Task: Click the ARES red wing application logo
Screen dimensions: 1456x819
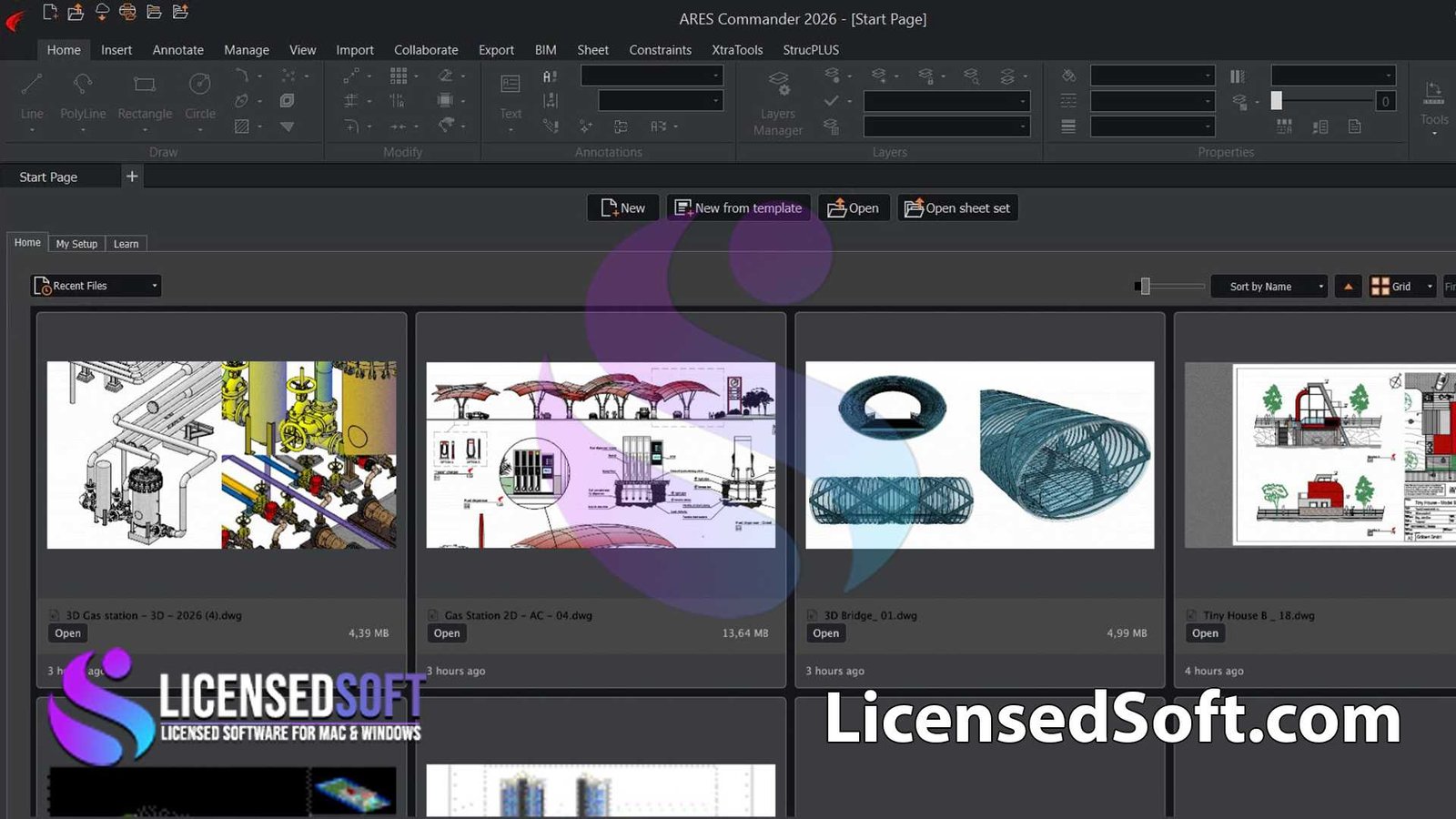Action: point(15,19)
